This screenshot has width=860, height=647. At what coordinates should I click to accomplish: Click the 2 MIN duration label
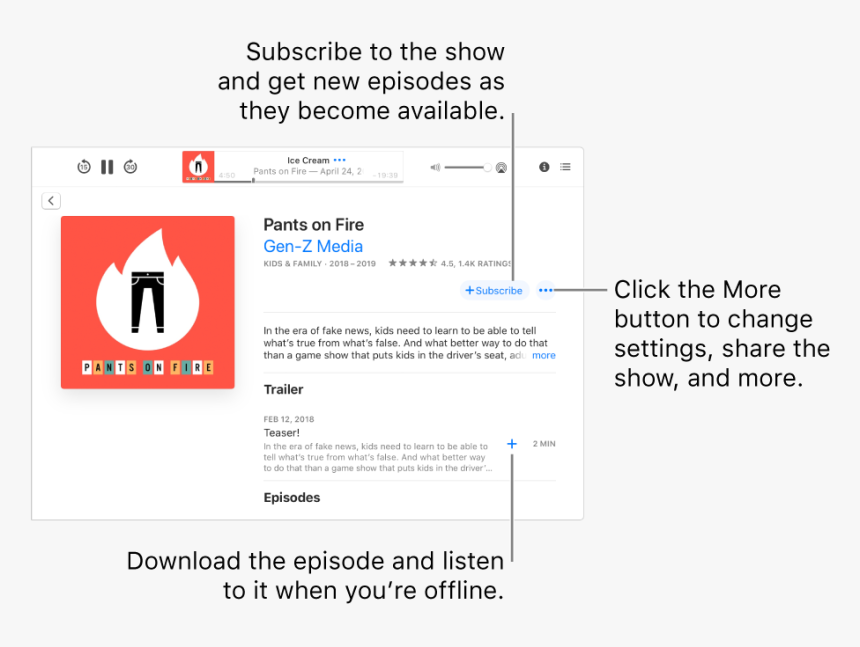(x=544, y=444)
